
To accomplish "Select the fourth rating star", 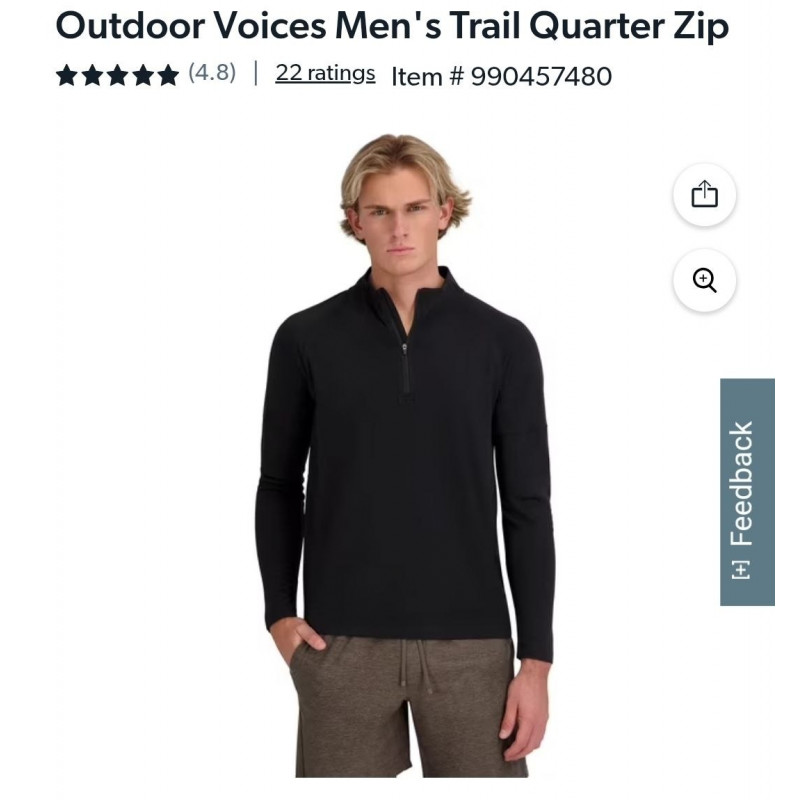I will pyautogui.click(x=143, y=75).
